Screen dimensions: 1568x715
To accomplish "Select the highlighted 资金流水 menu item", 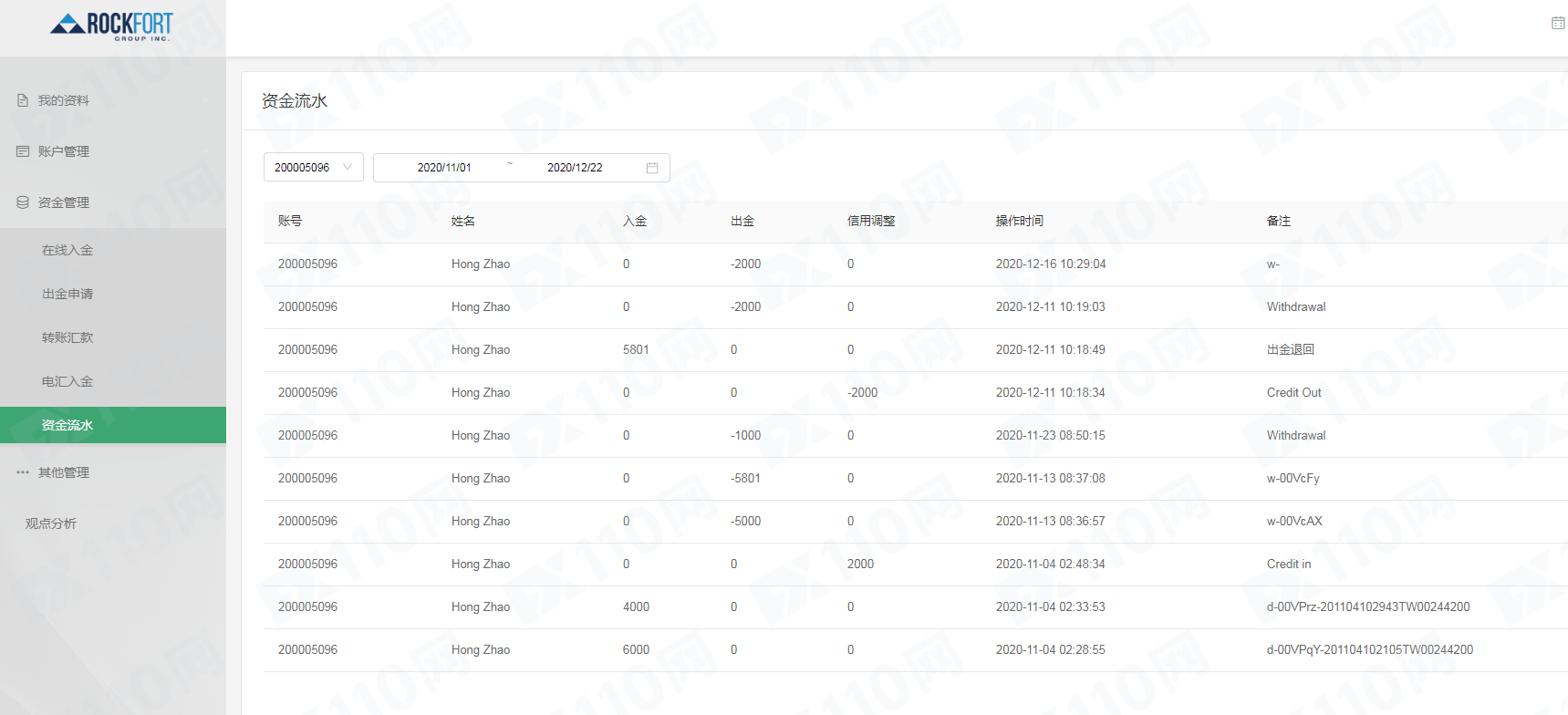I will (x=113, y=425).
